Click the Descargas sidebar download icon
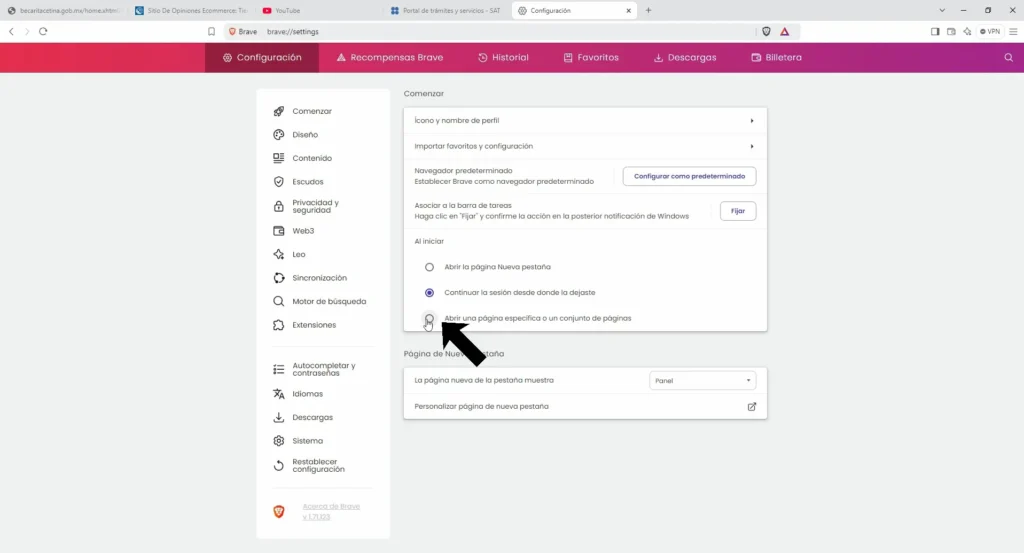 click(279, 417)
